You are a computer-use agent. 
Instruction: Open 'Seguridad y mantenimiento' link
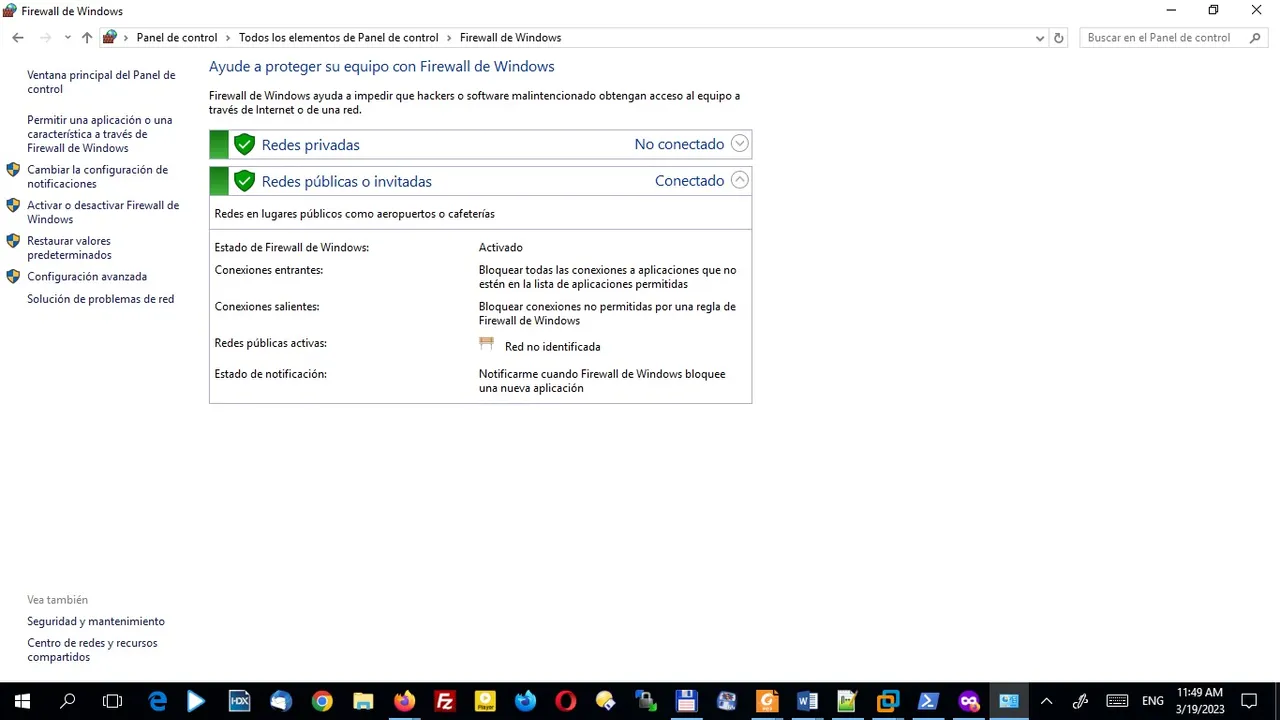click(x=96, y=621)
